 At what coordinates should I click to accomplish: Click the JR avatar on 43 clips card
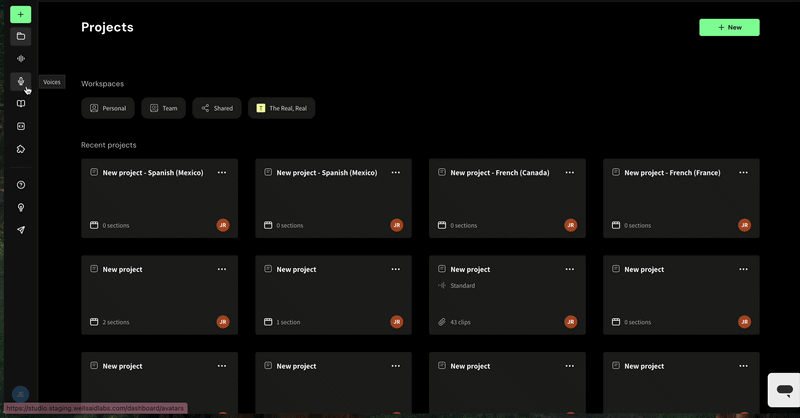pos(570,322)
